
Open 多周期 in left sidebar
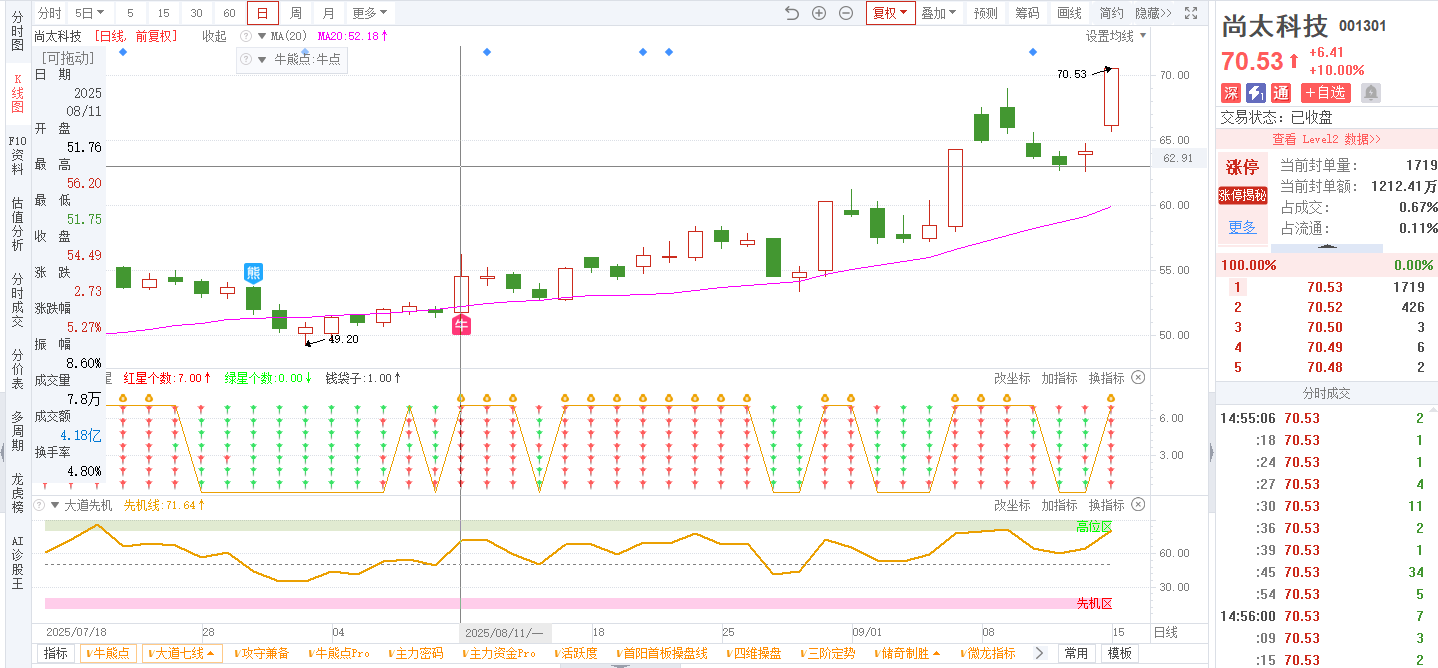[17, 431]
